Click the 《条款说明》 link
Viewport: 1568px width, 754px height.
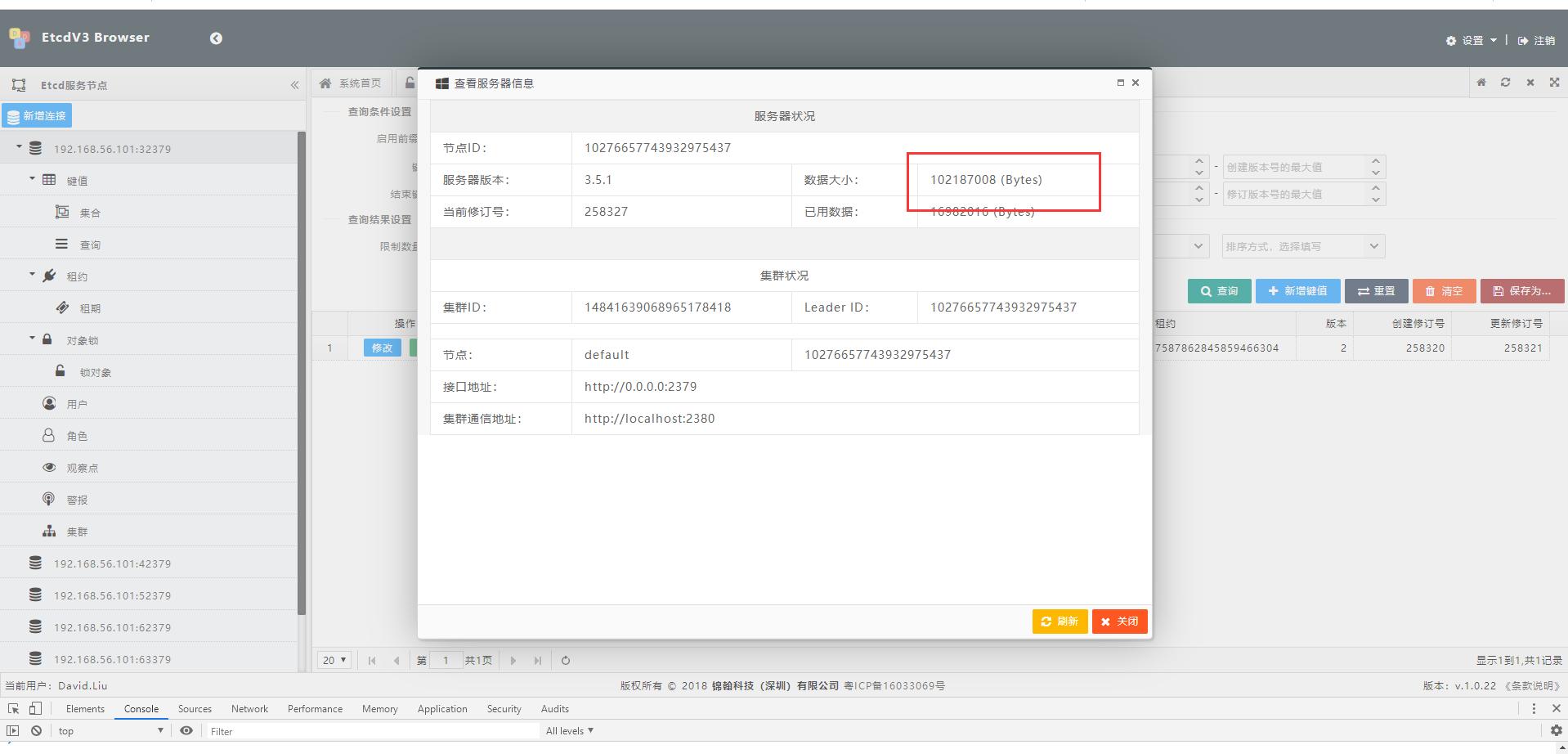(1532, 686)
